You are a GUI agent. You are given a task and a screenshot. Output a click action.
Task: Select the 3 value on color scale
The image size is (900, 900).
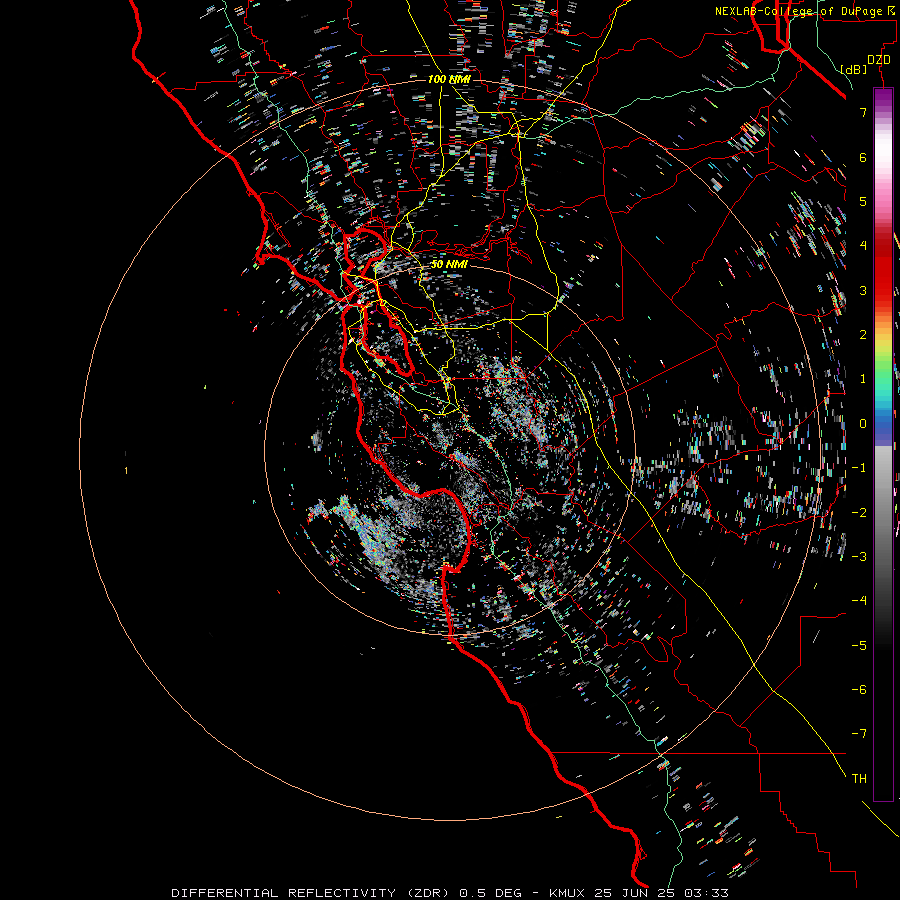pyautogui.click(x=863, y=290)
